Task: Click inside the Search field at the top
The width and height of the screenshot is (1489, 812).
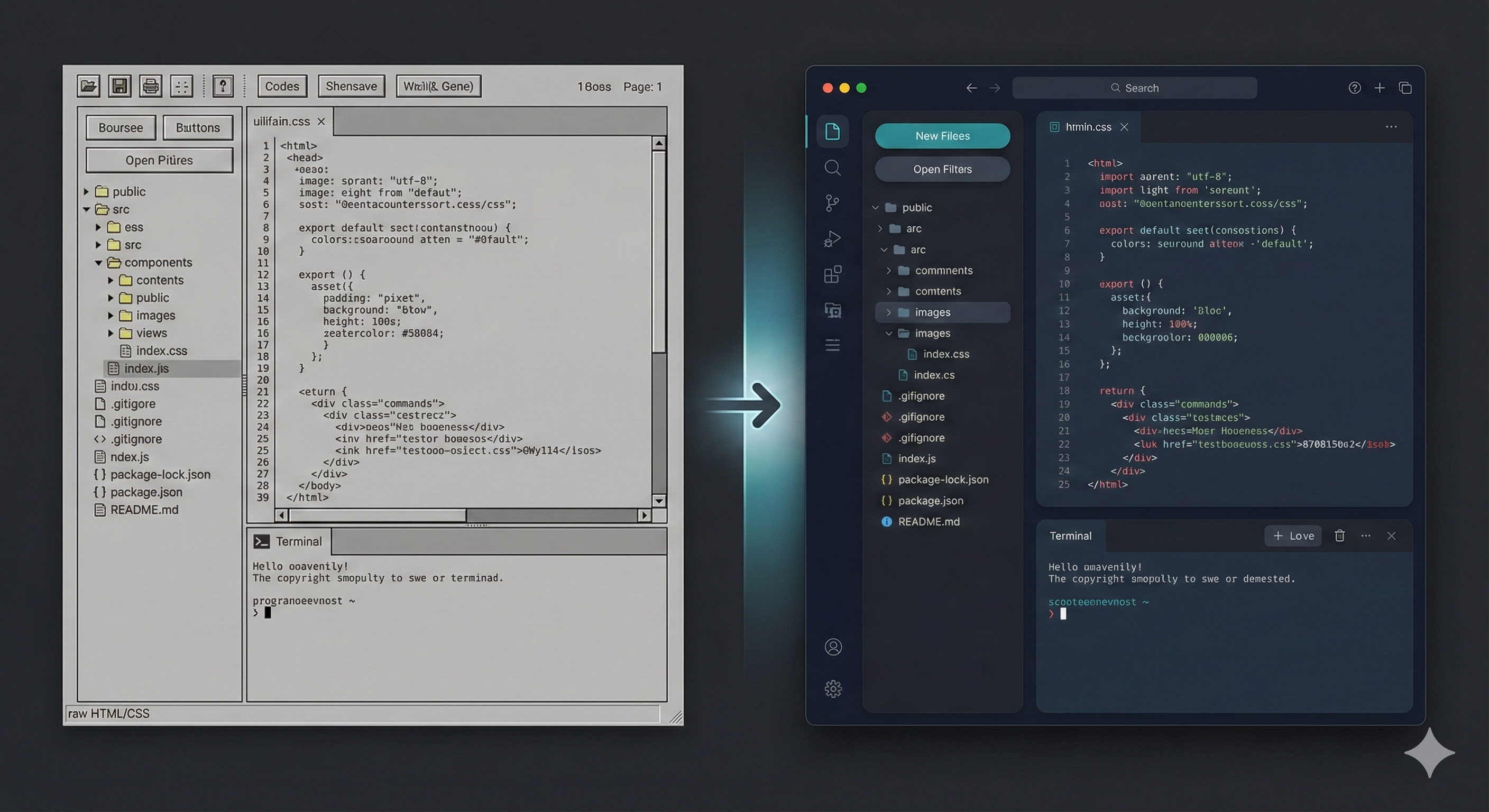Action: (1134, 87)
